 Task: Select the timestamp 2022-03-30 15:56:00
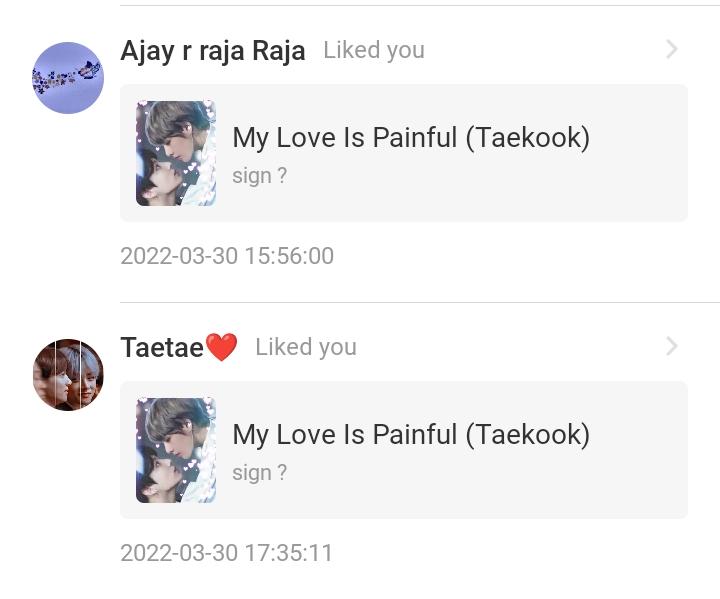coord(227,256)
